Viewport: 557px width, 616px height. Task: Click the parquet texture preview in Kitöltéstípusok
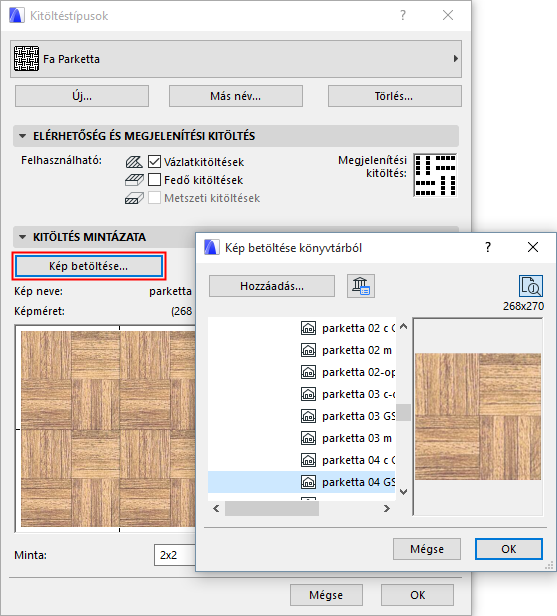click(106, 428)
